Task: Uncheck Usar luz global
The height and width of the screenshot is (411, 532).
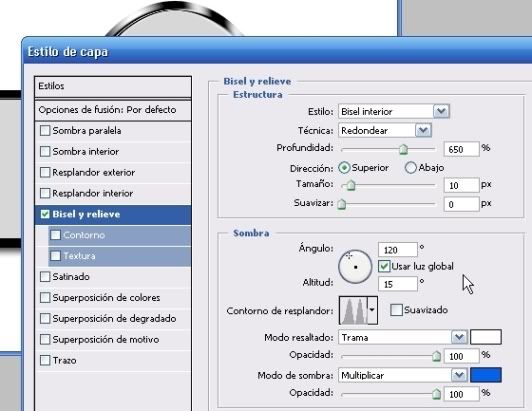Action: tap(384, 266)
